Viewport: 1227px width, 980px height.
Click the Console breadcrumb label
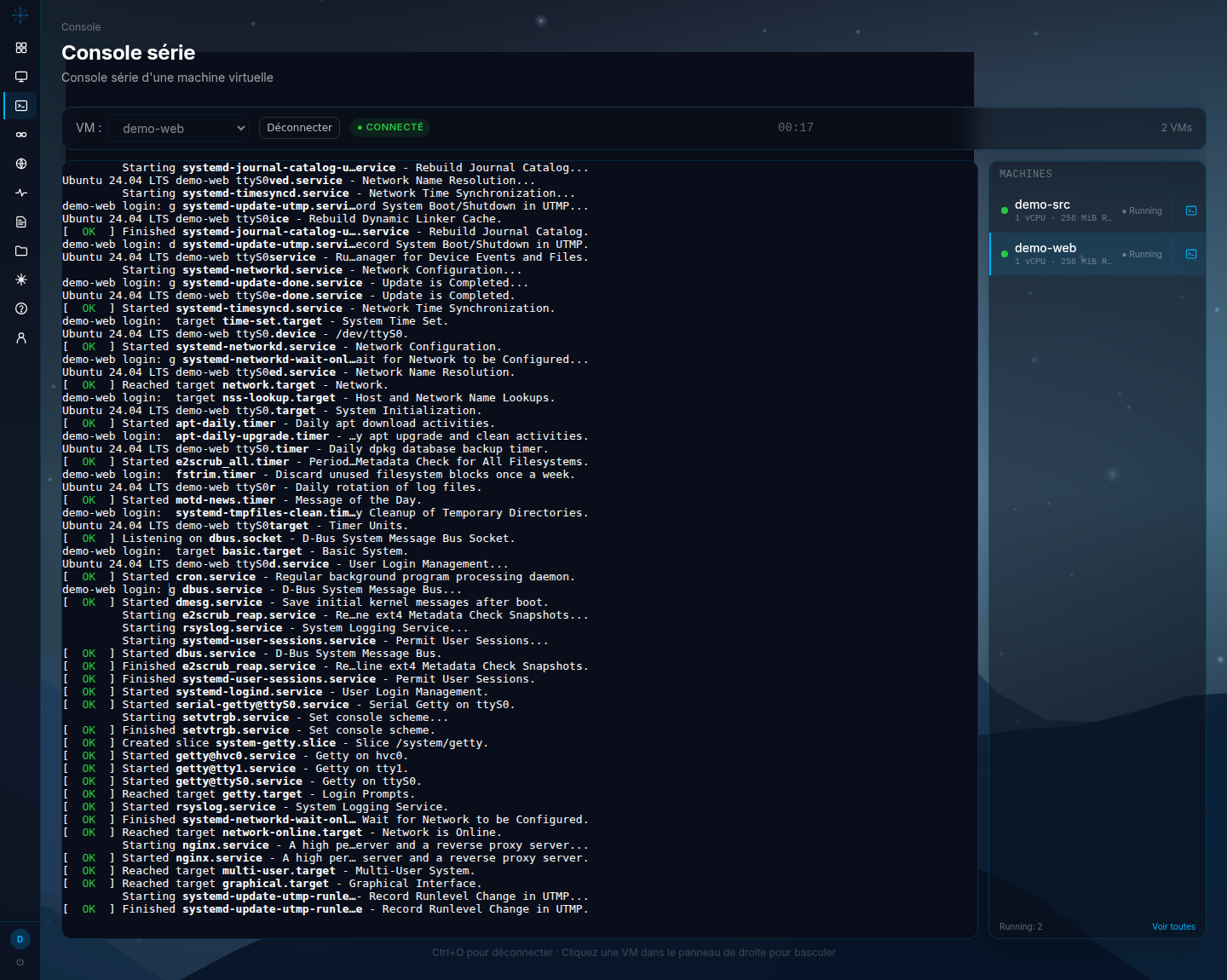(x=81, y=27)
